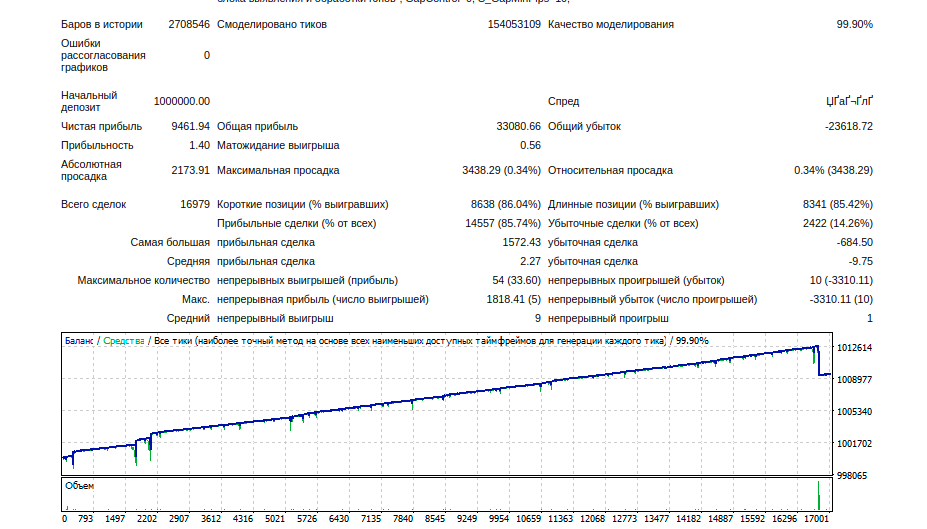This screenshot has height=529, width=927.
Task: Click the 'Ошибки рассогласования графиков' label
Action: [103, 55]
